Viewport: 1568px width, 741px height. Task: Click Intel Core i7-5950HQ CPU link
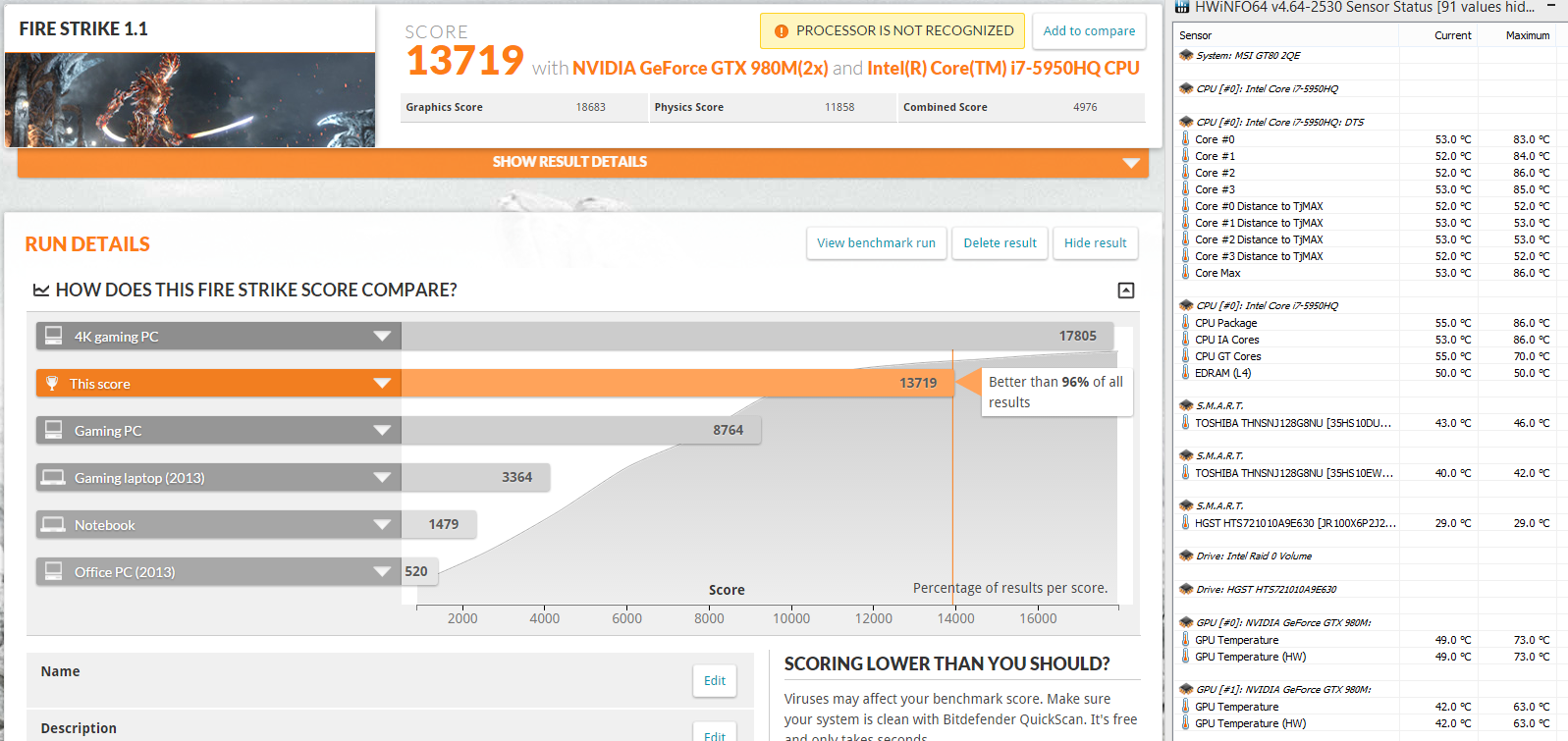point(1003,69)
